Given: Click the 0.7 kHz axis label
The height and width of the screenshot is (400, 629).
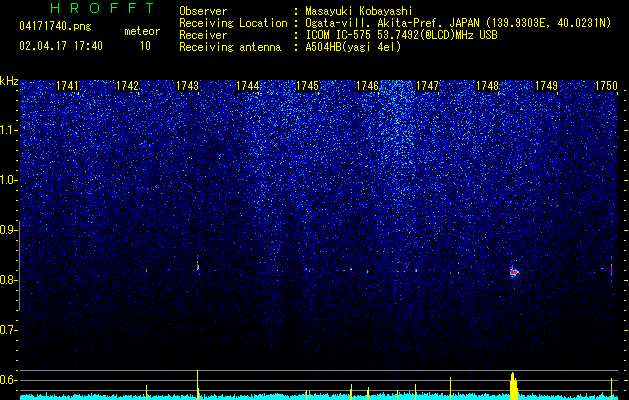Looking at the screenshot, I should tap(8, 330).
